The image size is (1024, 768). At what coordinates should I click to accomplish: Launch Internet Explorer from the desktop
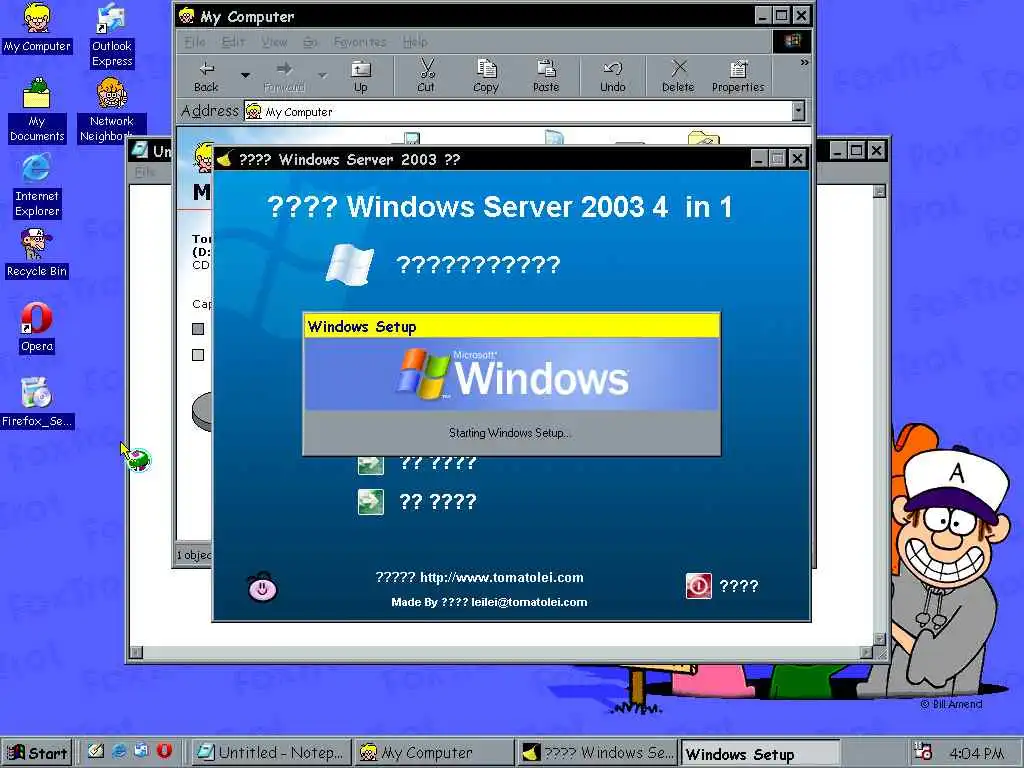click(37, 185)
